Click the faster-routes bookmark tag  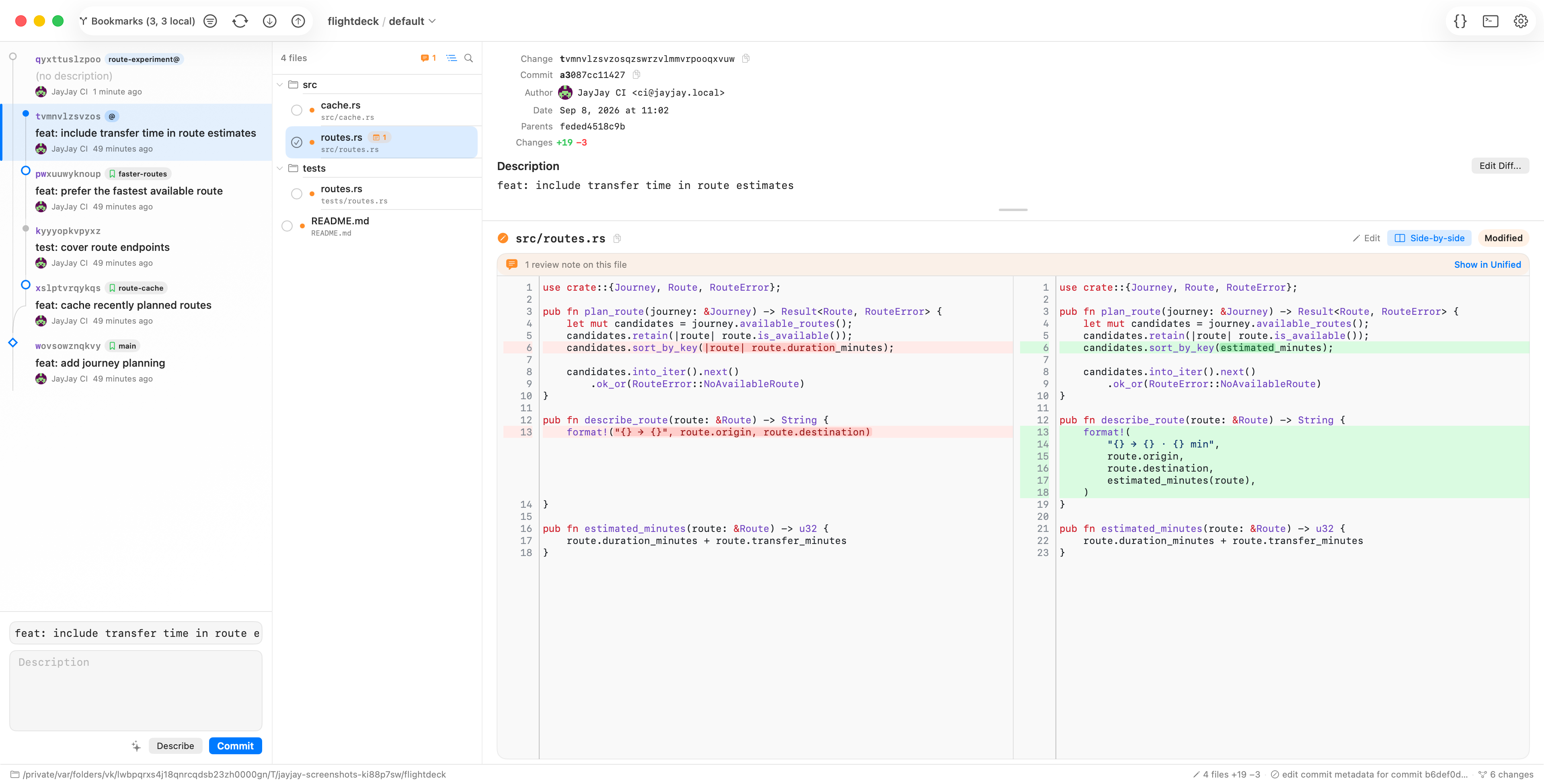click(x=138, y=174)
